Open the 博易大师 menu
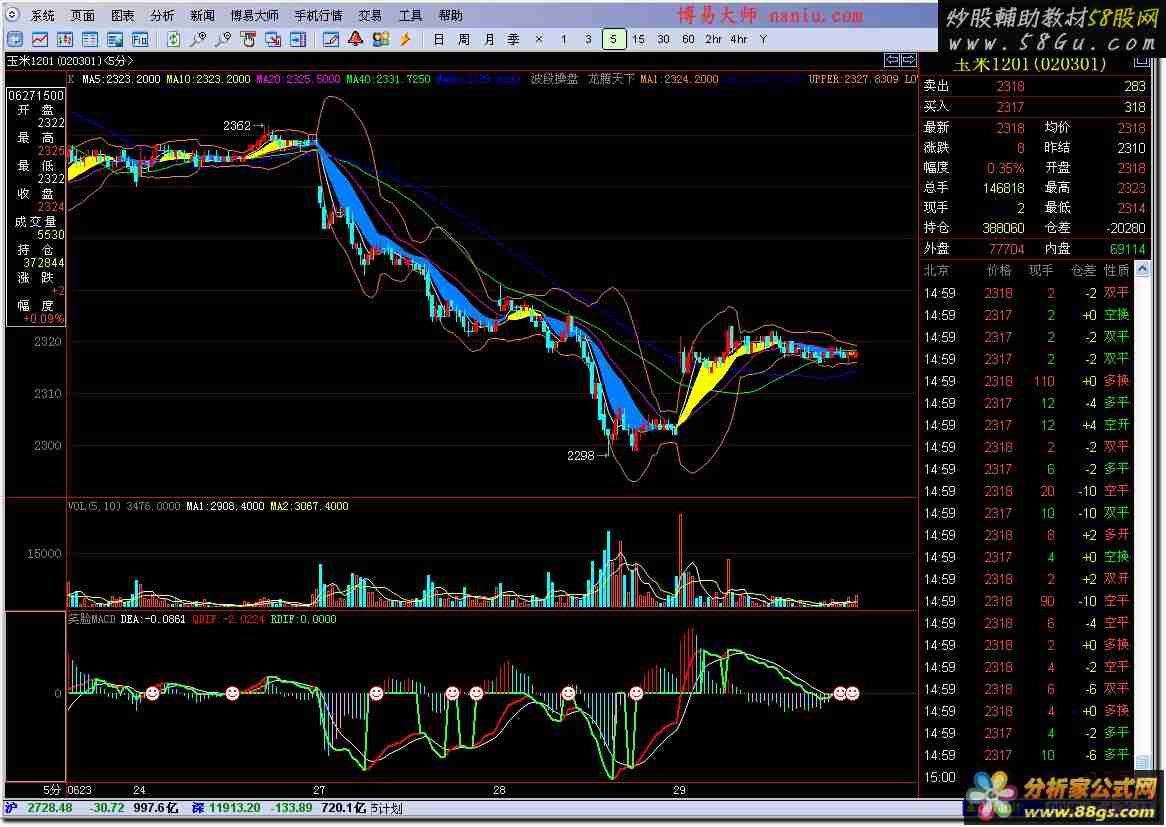The width and height of the screenshot is (1166, 827). click(x=254, y=16)
